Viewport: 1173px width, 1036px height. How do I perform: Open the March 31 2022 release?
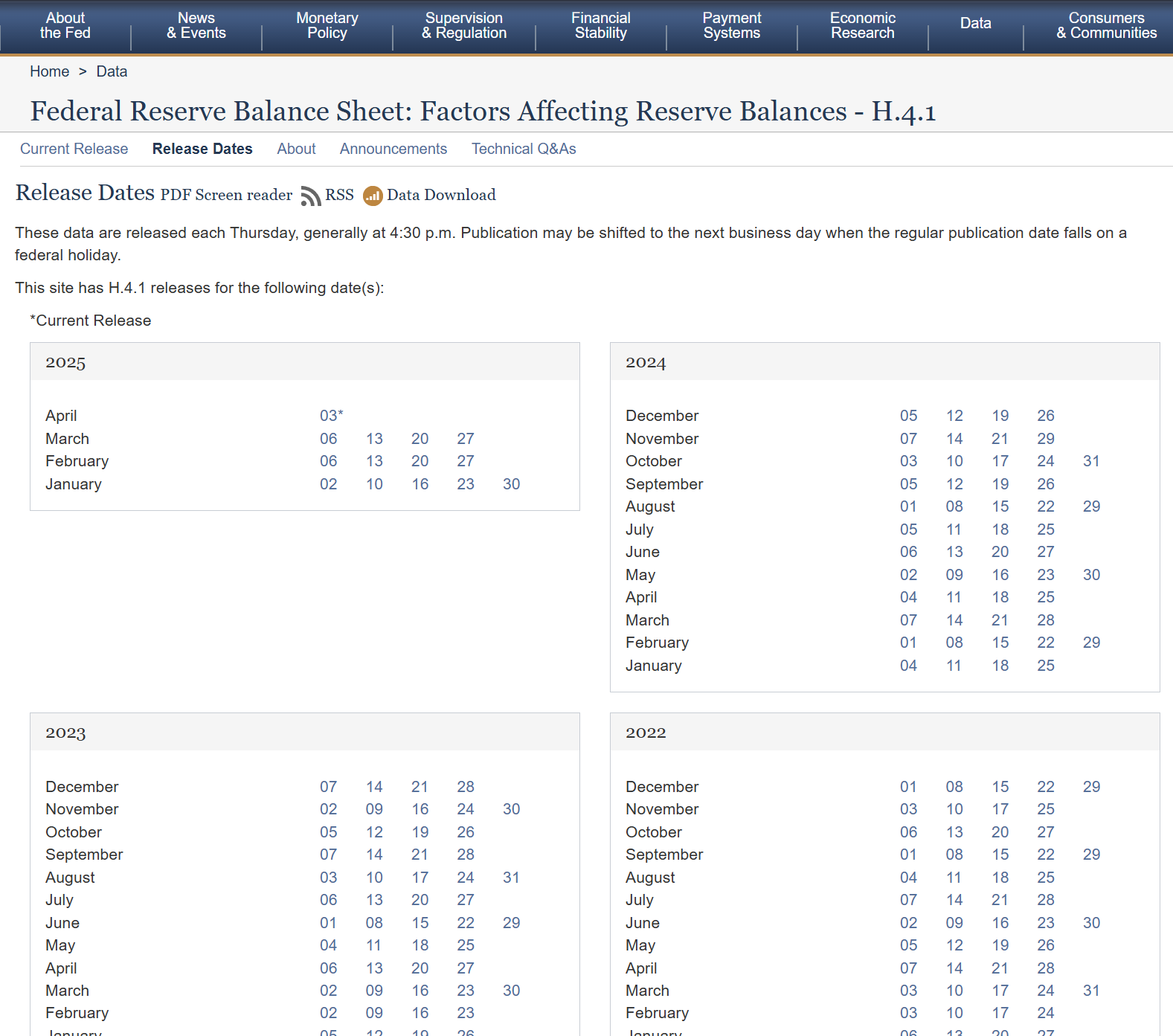[x=1091, y=991]
